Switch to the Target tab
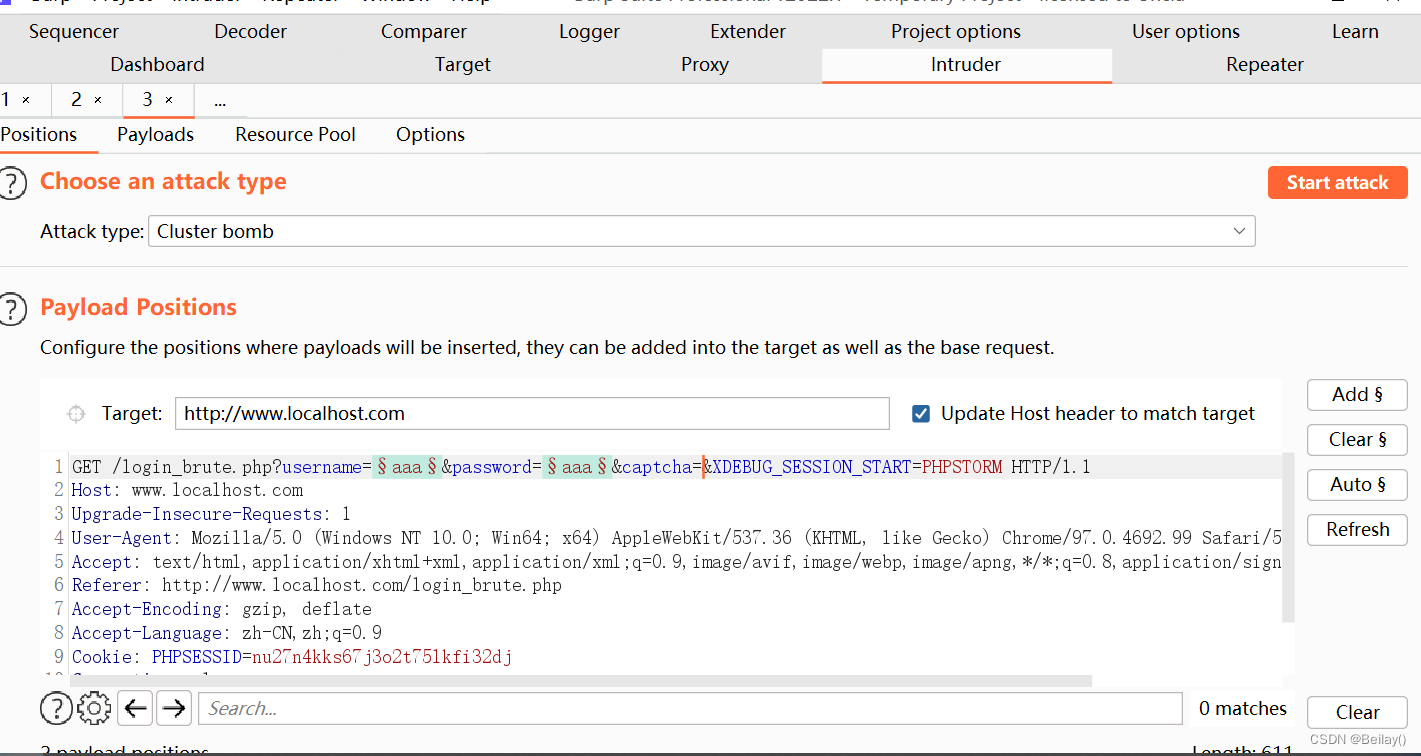This screenshot has height=756, width=1421. [x=463, y=64]
